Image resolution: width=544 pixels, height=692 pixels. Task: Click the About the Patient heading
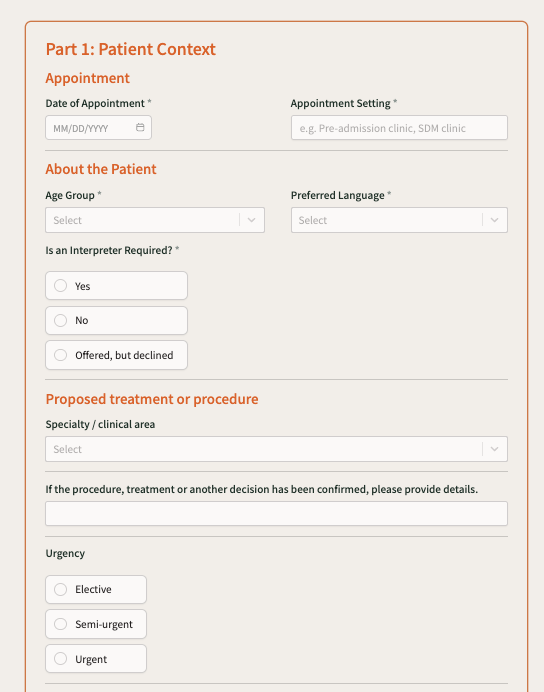[x=101, y=169]
